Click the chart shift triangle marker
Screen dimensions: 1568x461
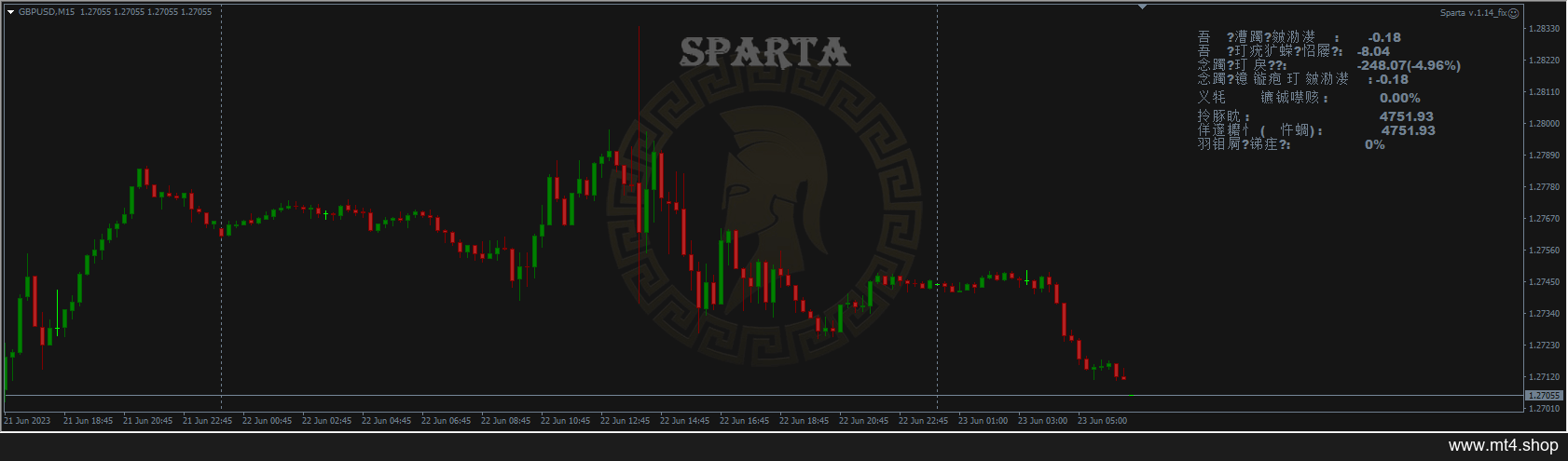click(x=1142, y=7)
